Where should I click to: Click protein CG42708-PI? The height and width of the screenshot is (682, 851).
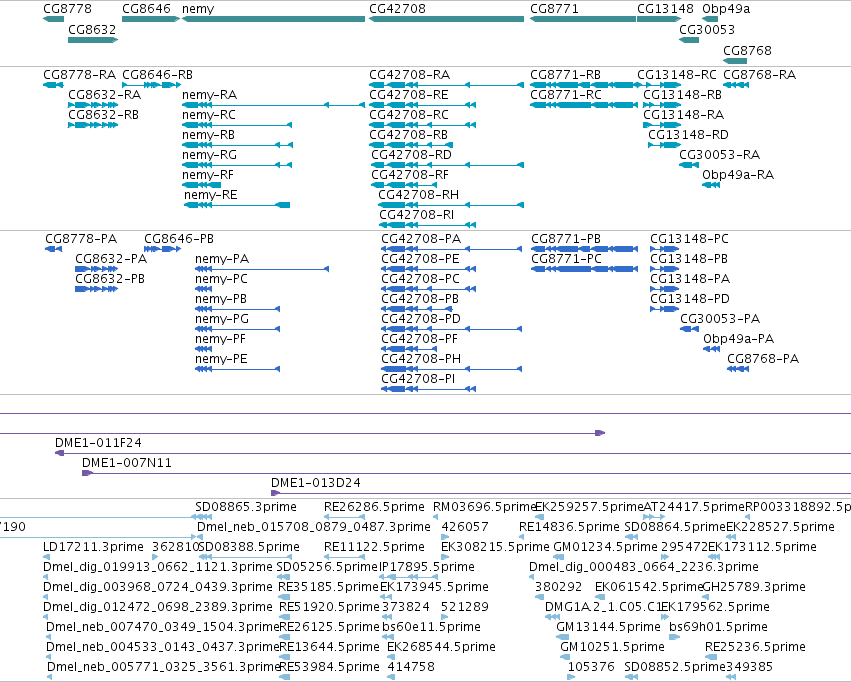[x=428, y=389]
